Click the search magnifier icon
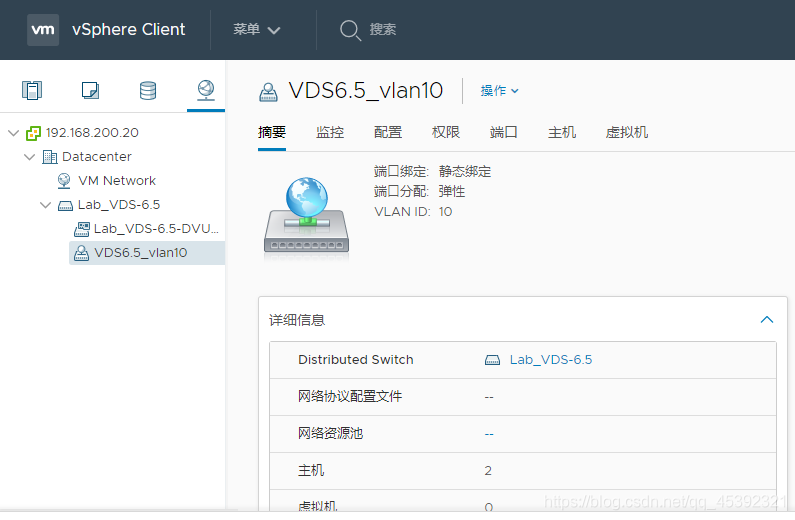 tap(350, 30)
